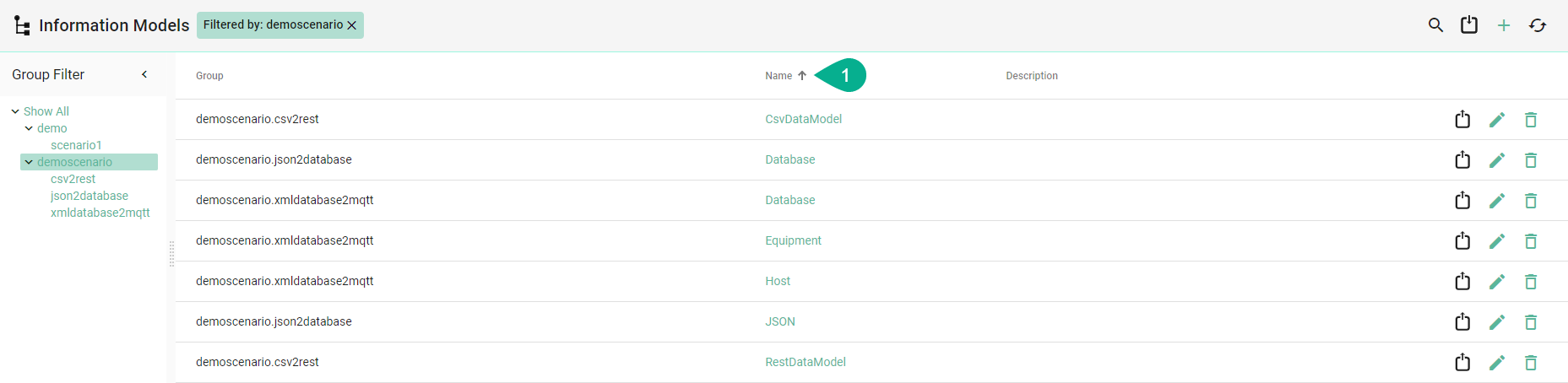Screen dimensions: 1568x383
Task: Select xmldatabase2mqtt in the group tree
Action: pos(100,213)
